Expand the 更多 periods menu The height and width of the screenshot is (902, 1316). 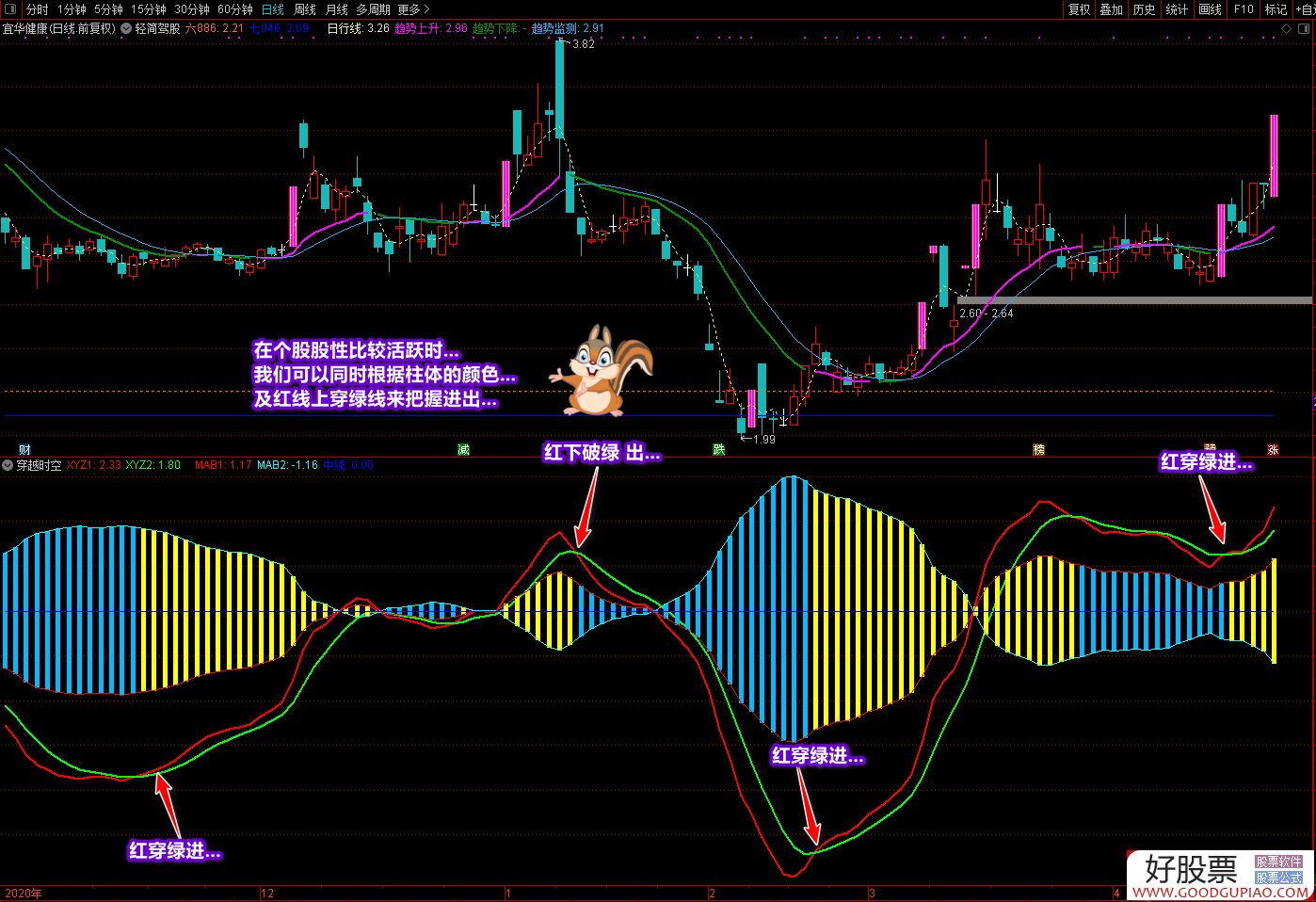tap(414, 9)
